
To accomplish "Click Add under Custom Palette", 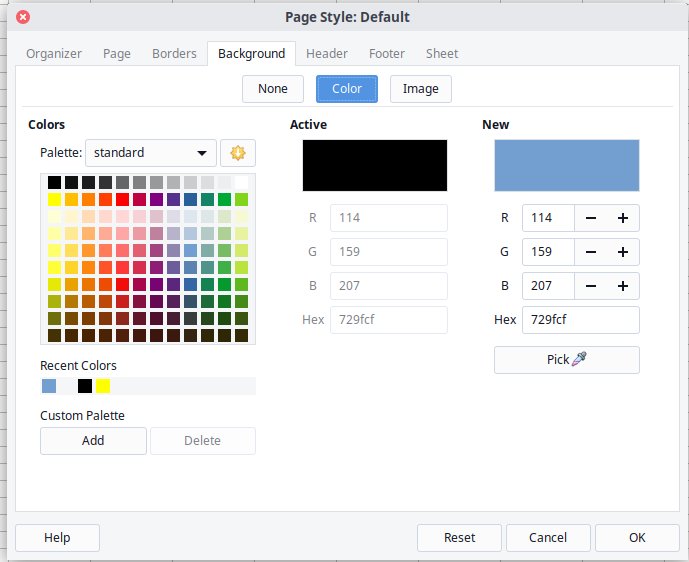I will tap(93, 441).
